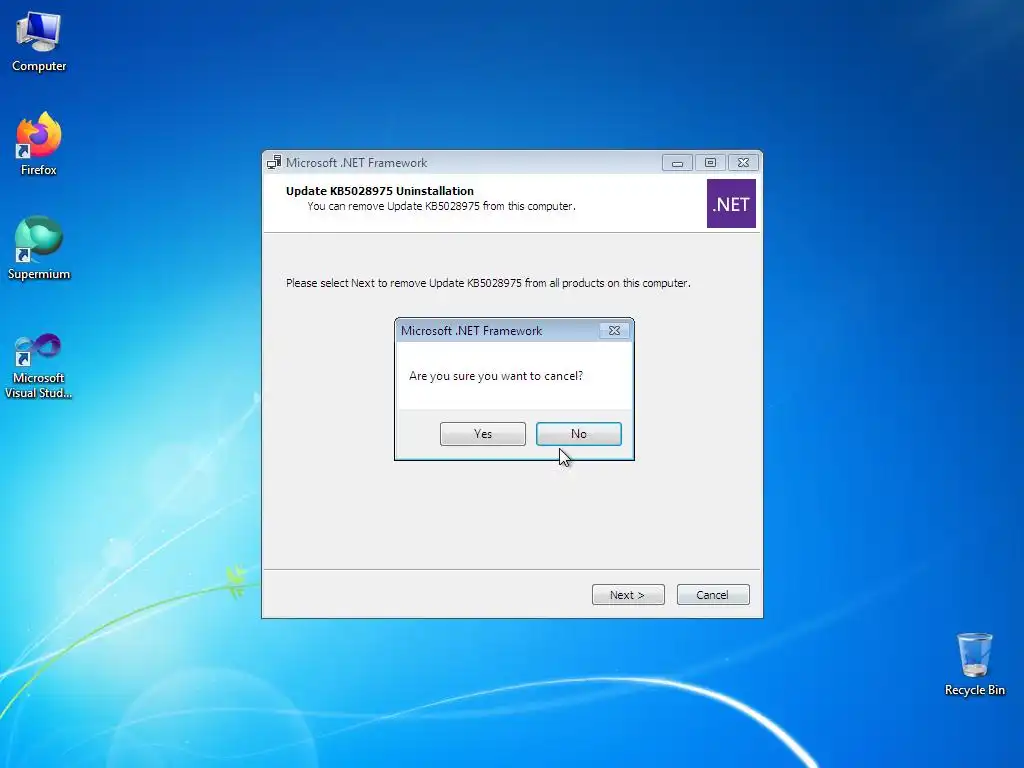Click the purple .NET logo
The image size is (1024, 768).
(731, 204)
